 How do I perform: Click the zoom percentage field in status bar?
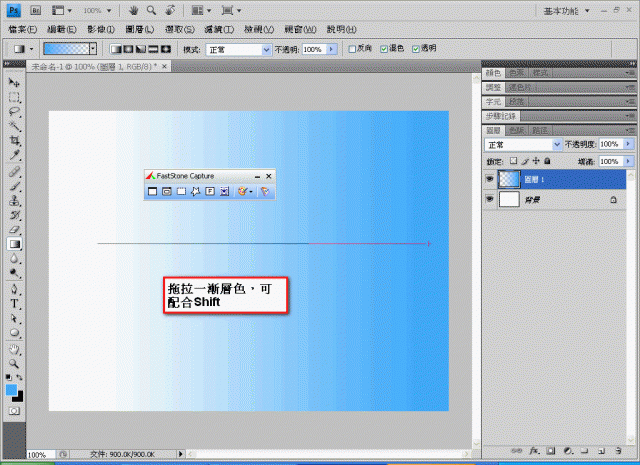(x=40, y=454)
